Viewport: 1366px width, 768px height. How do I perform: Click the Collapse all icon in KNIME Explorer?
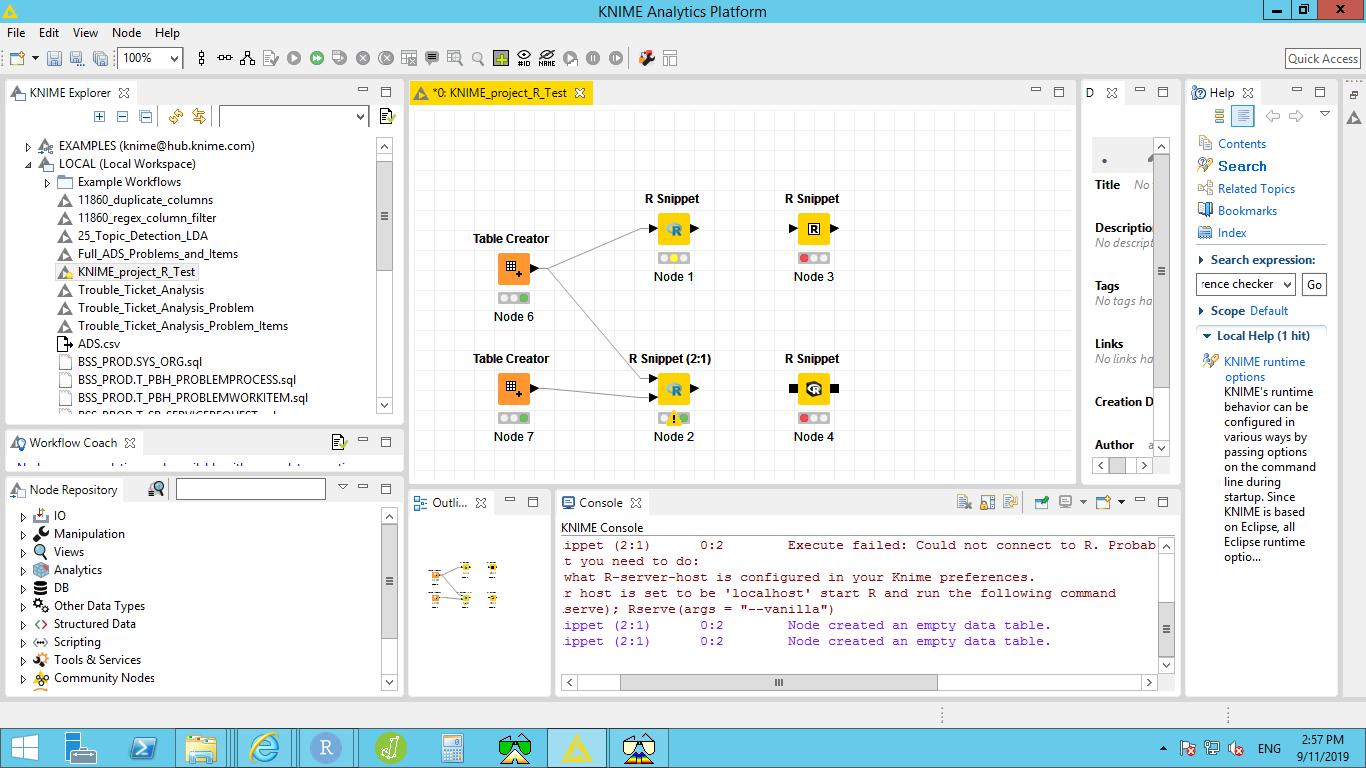tap(122, 117)
